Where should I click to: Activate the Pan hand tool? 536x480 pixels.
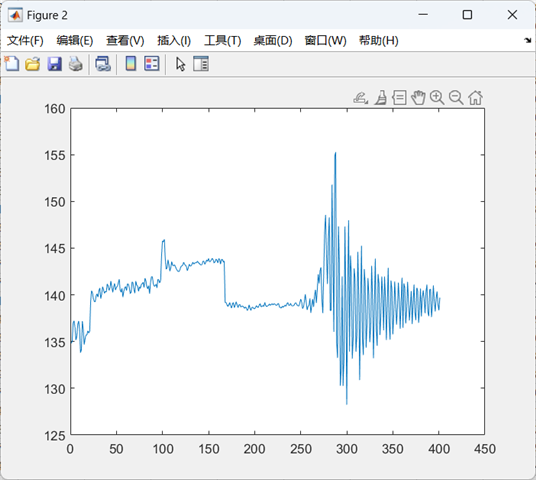coord(418,98)
